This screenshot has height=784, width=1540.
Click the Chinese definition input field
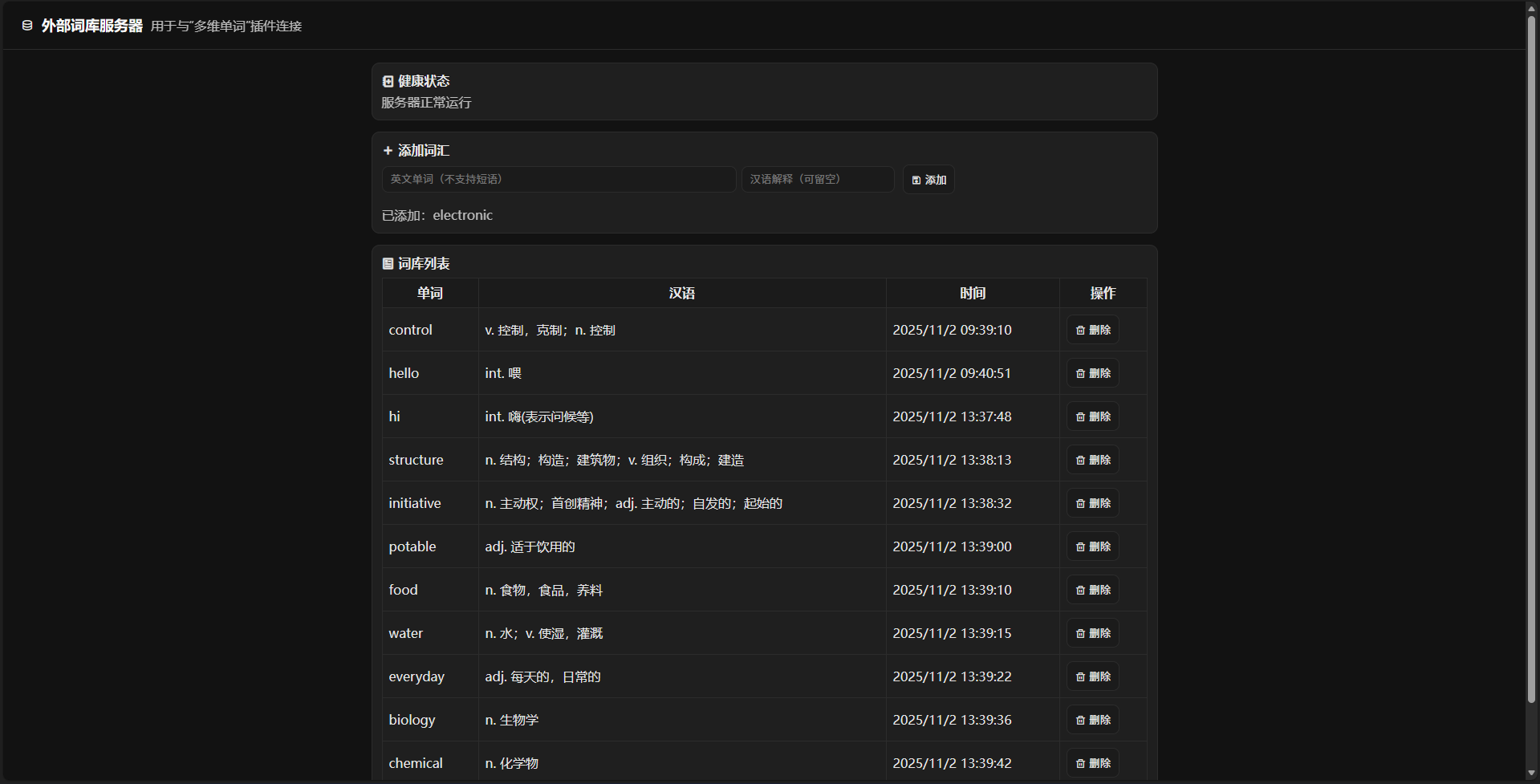[817, 179]
